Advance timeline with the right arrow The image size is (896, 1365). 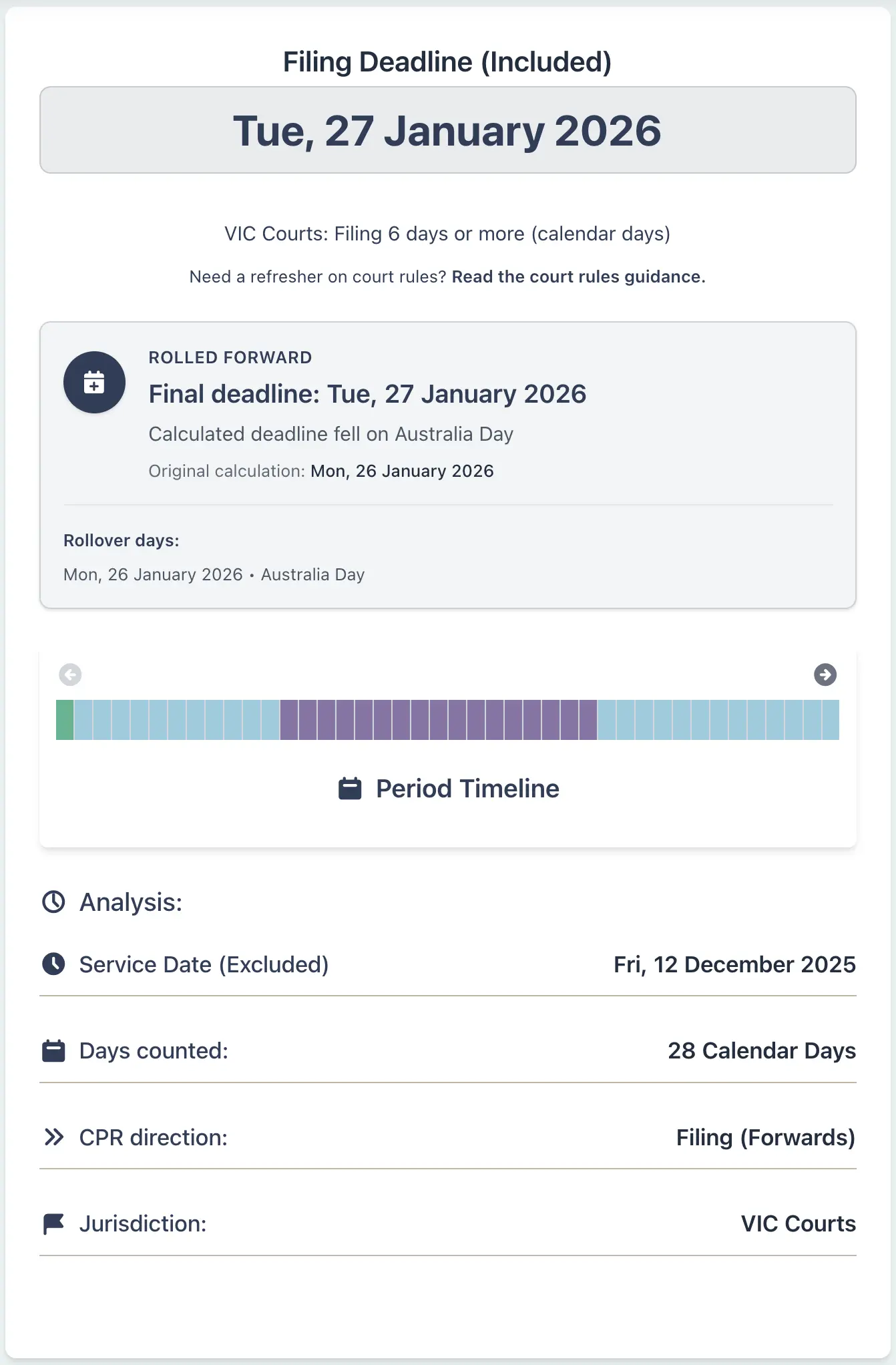pos(825,674)
